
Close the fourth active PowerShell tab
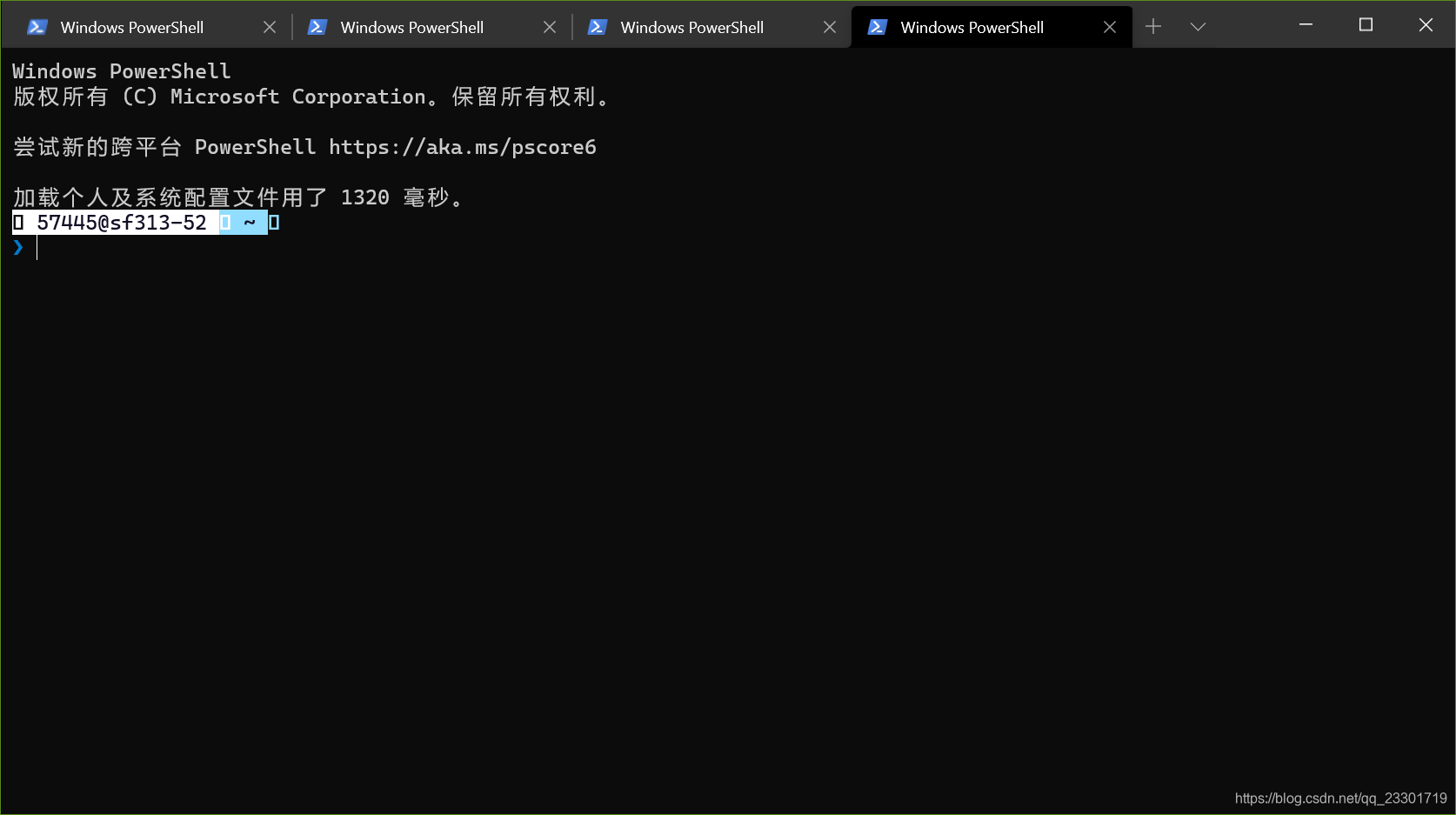1110,27
